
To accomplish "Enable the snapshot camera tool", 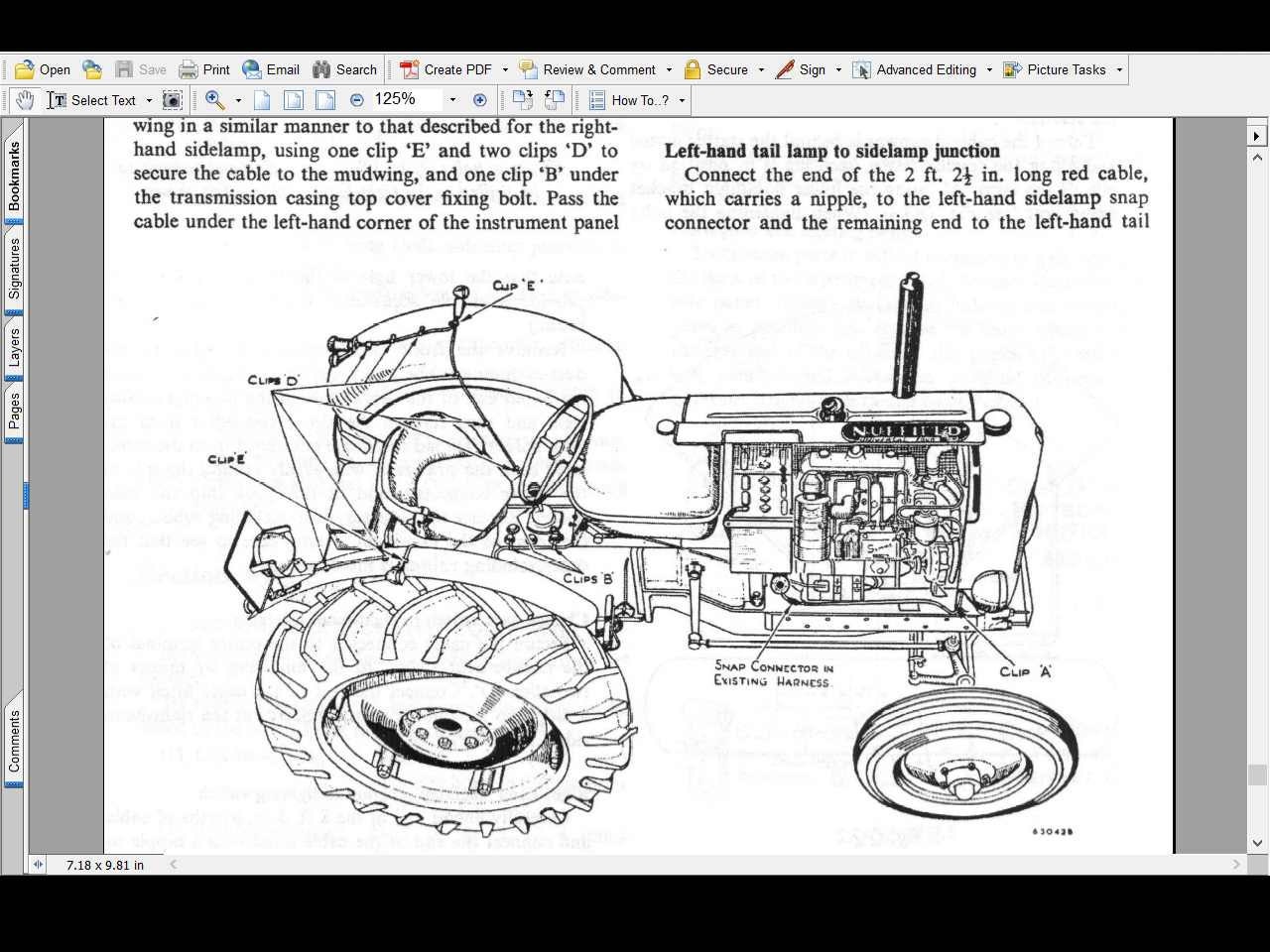I will [x=172, y=99].
